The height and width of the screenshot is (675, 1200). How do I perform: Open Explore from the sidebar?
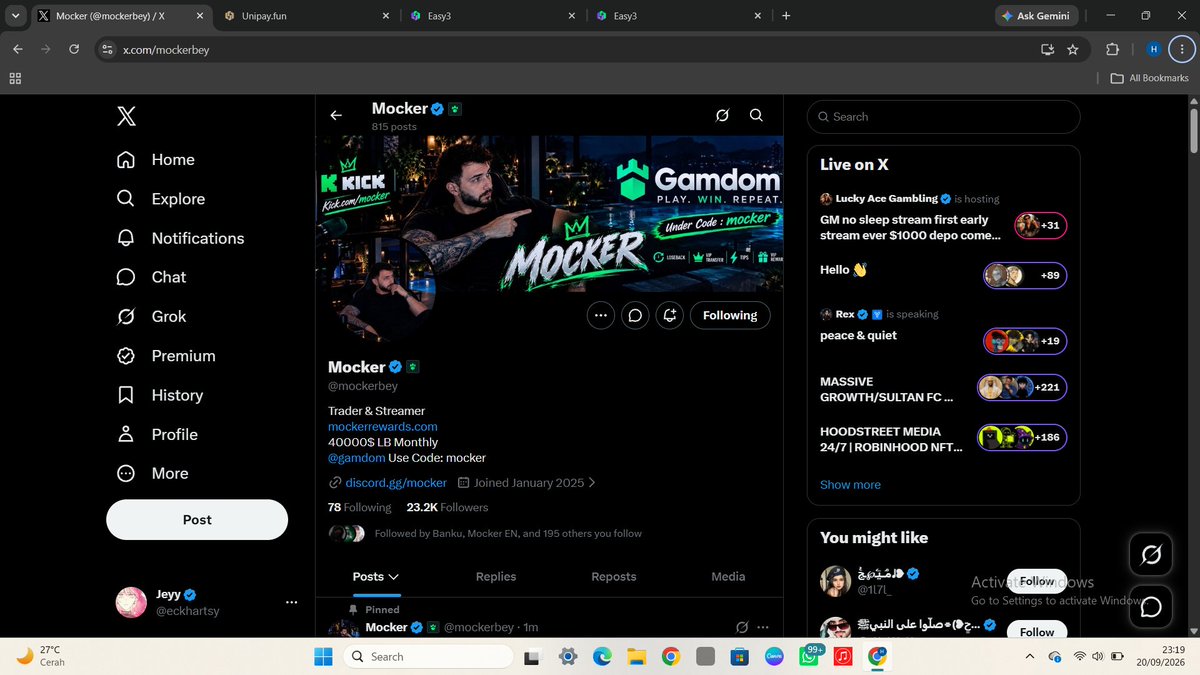pos(160,199)
